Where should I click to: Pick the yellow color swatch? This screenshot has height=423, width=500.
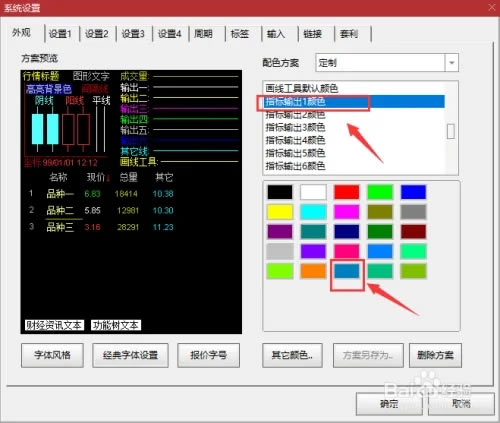[x=280, y=212]
